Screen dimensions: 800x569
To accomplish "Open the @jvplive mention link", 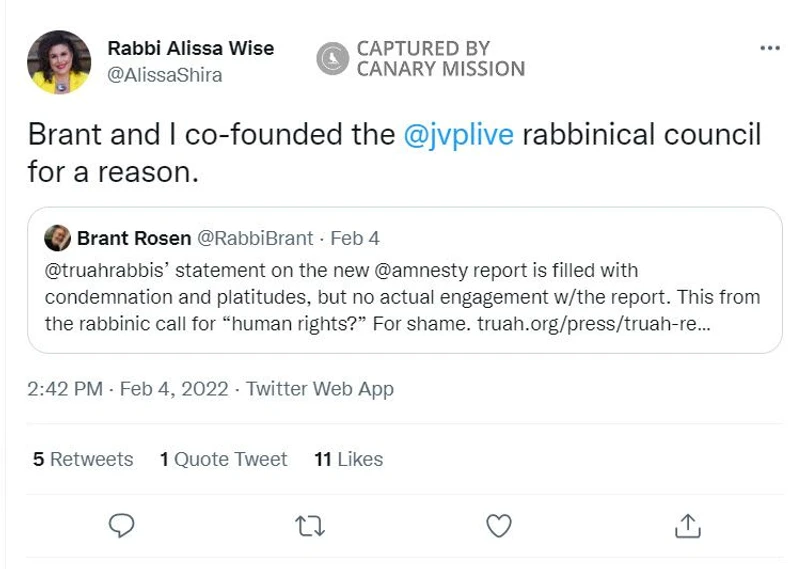I will (x=458, y=135).
